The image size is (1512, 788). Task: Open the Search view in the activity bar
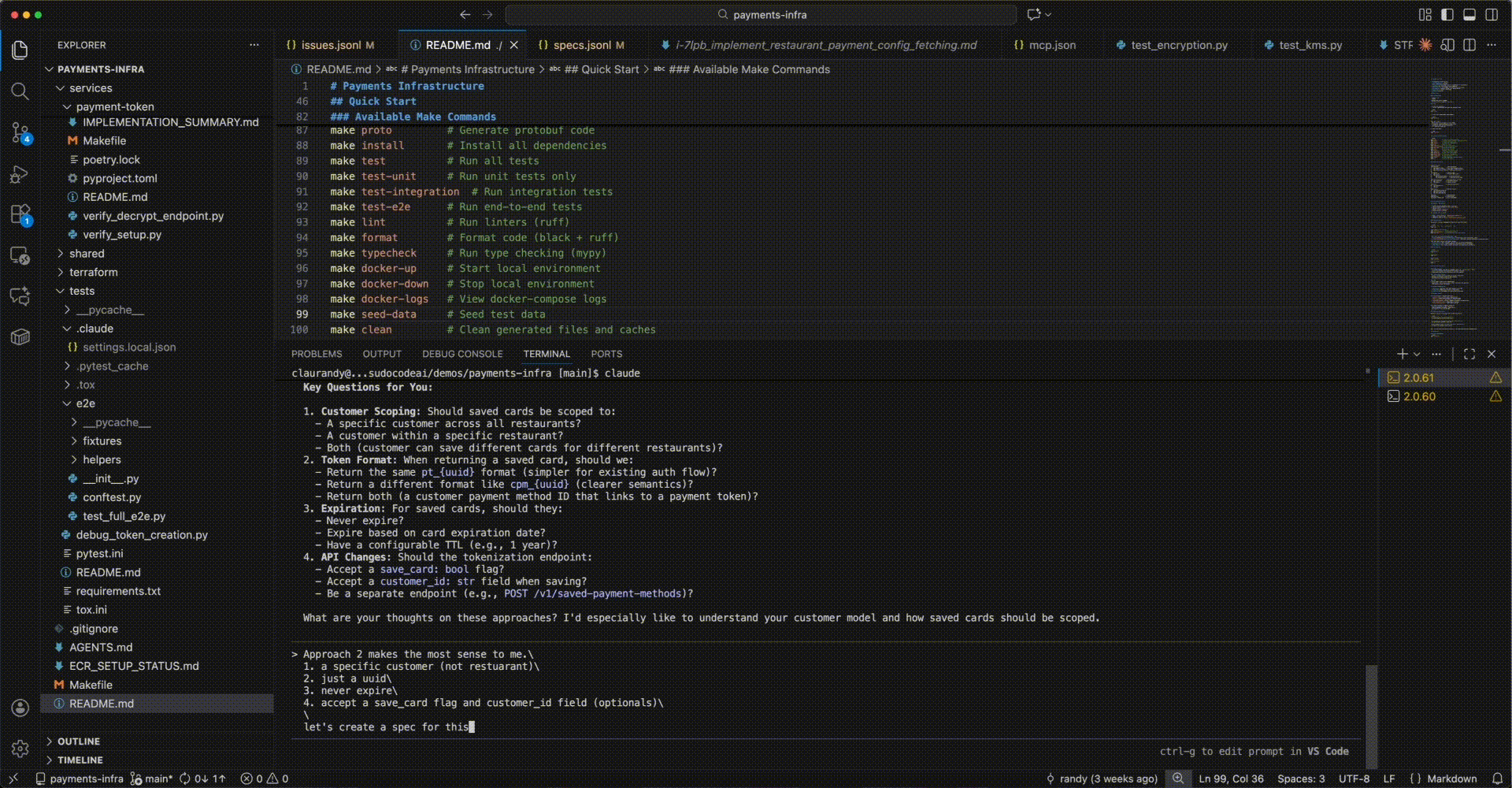click(20, 91)
